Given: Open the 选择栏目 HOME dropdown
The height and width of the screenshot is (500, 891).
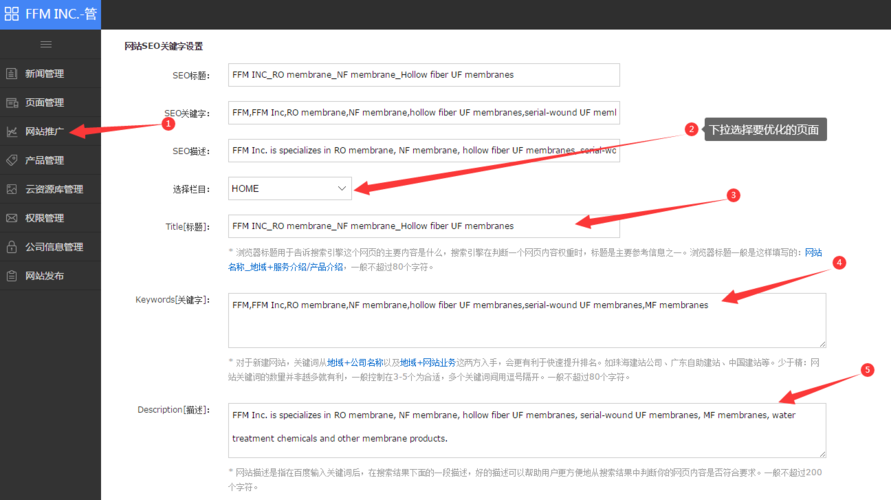Looking at the screenshot, I should point(290,188).
